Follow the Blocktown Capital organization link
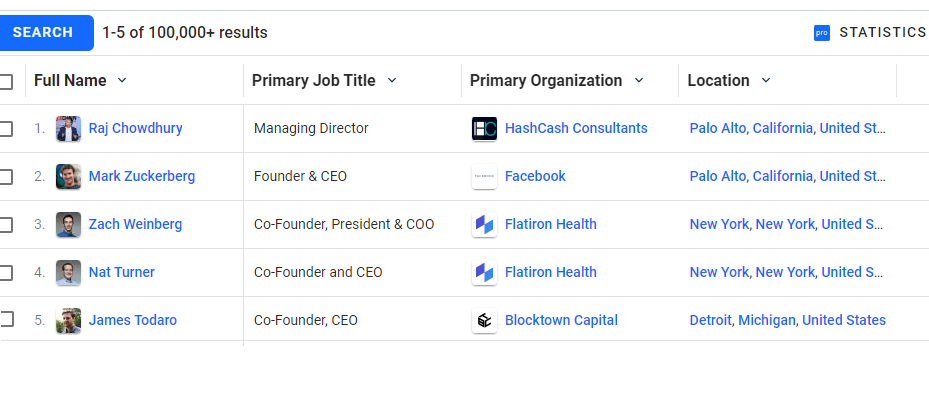929x403 pixels. click(561, 321)
